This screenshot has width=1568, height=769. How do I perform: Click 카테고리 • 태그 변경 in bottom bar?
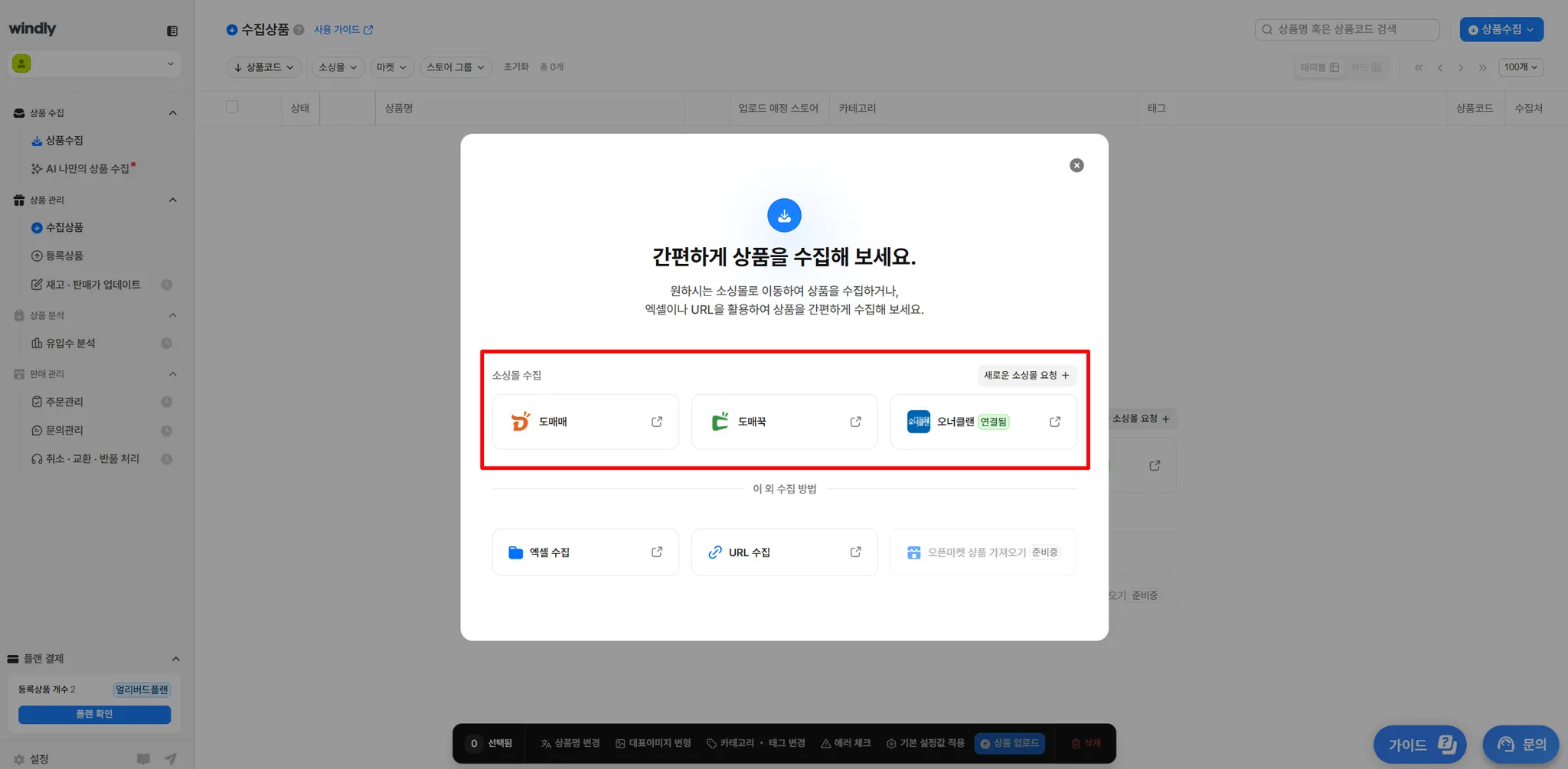tap(756, 743)
